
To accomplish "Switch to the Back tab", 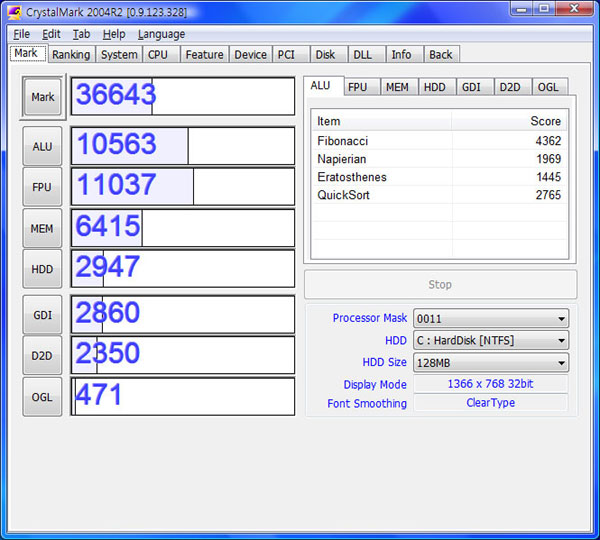I will pos(442,55).
